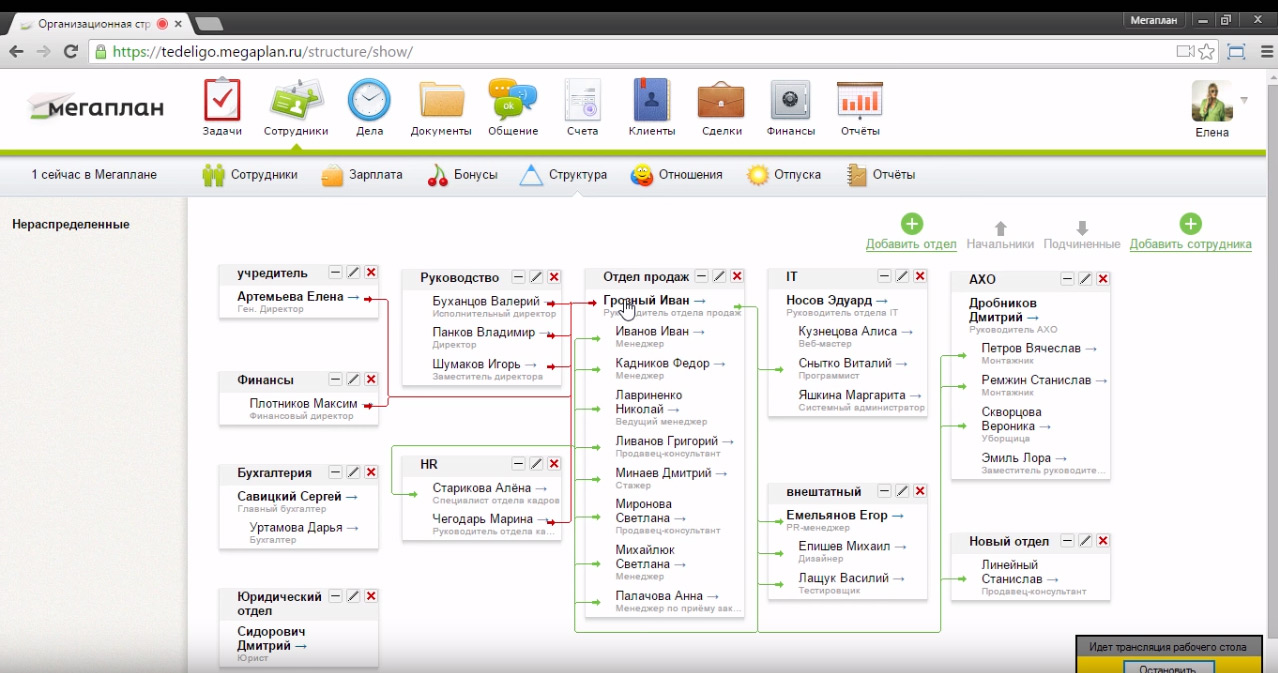Open the Дела clock icon
The height and width of the screenshot is (673, 1278).
coord(369,101)
